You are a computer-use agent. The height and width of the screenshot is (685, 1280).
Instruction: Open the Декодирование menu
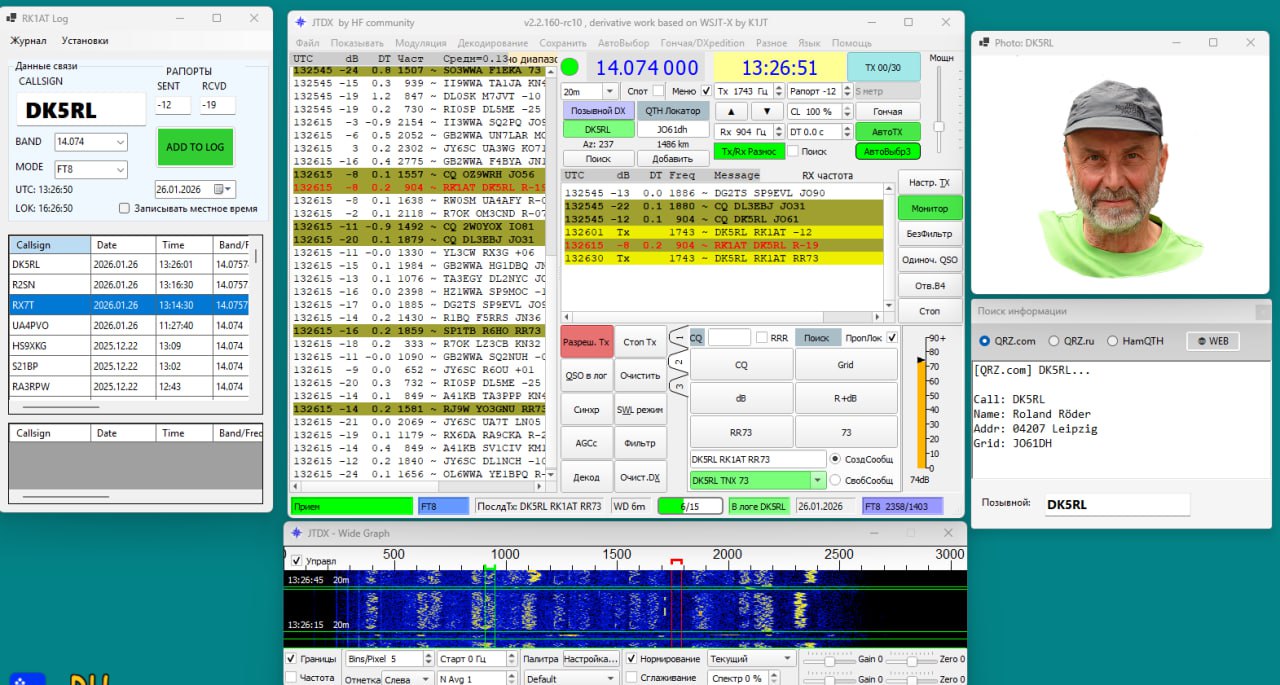point(493,43)
